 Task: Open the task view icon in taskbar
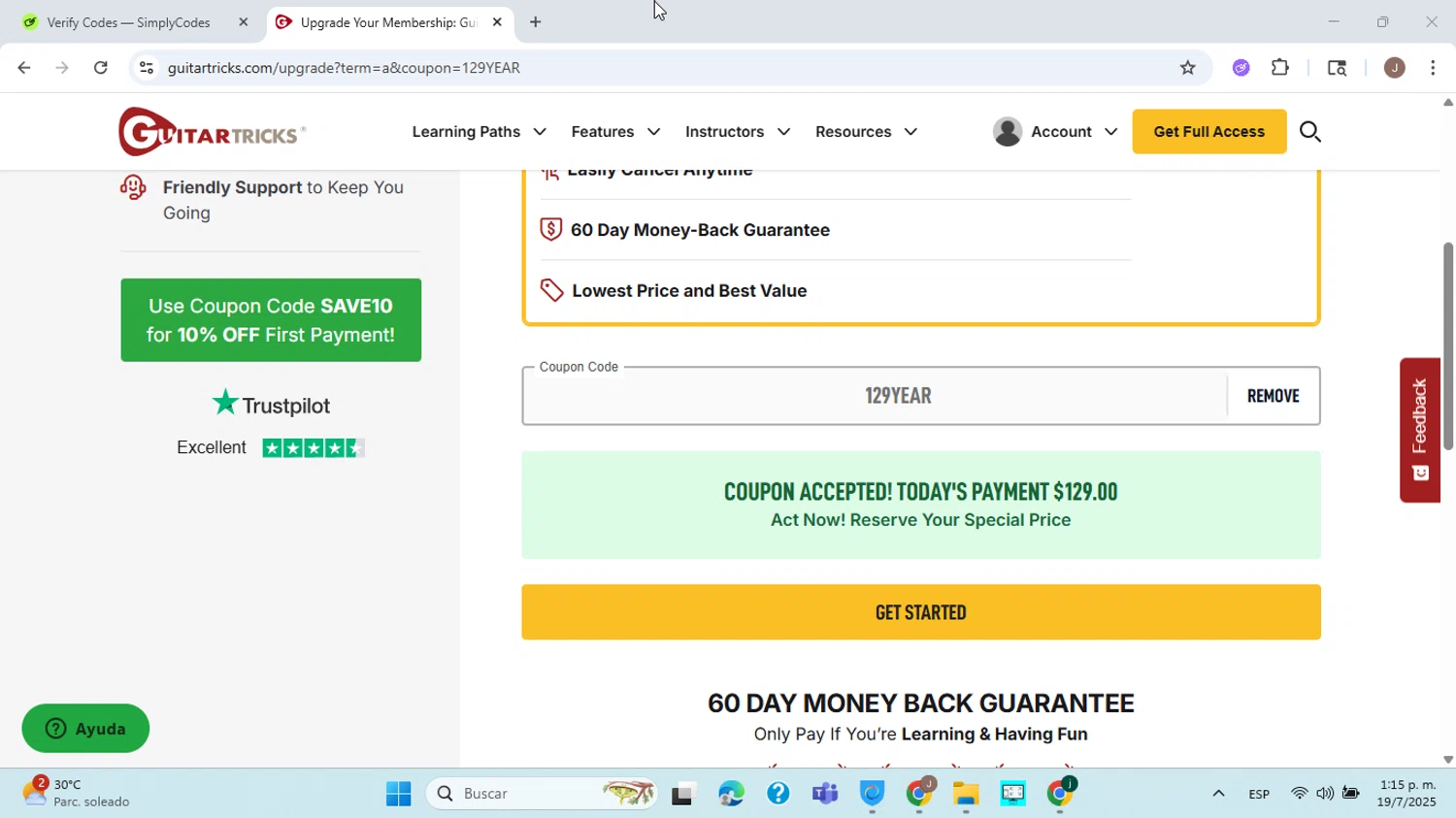683,794
